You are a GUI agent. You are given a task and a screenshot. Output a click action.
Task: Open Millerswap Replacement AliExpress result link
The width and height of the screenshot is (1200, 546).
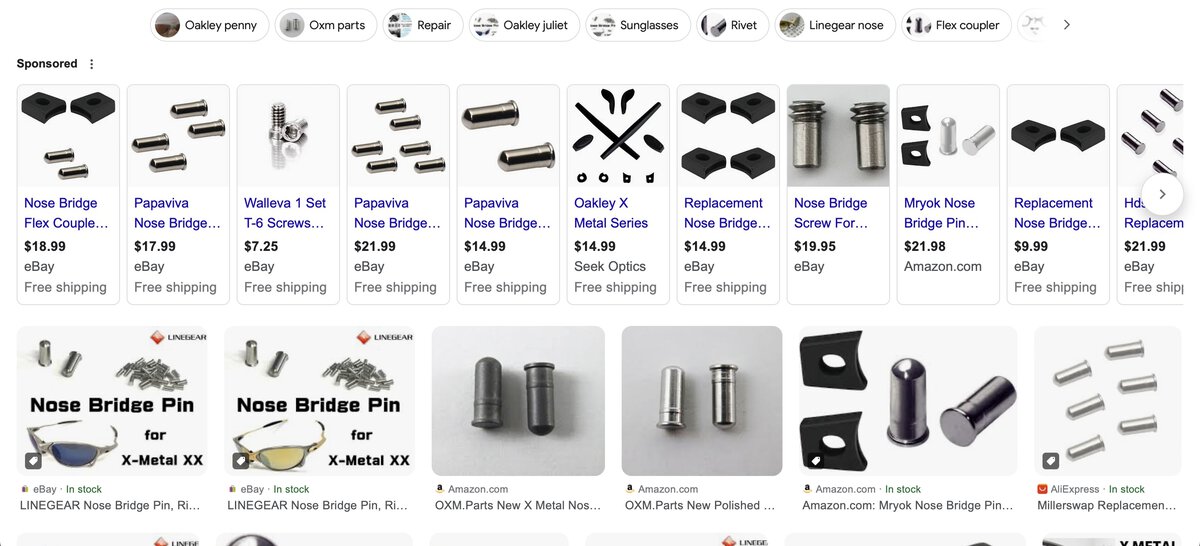tap(1108, 506)
